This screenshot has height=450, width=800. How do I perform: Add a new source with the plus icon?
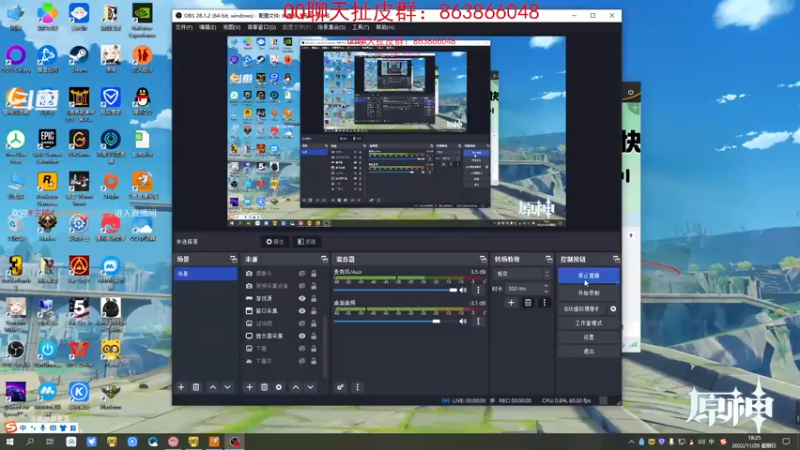pos(249,387)
